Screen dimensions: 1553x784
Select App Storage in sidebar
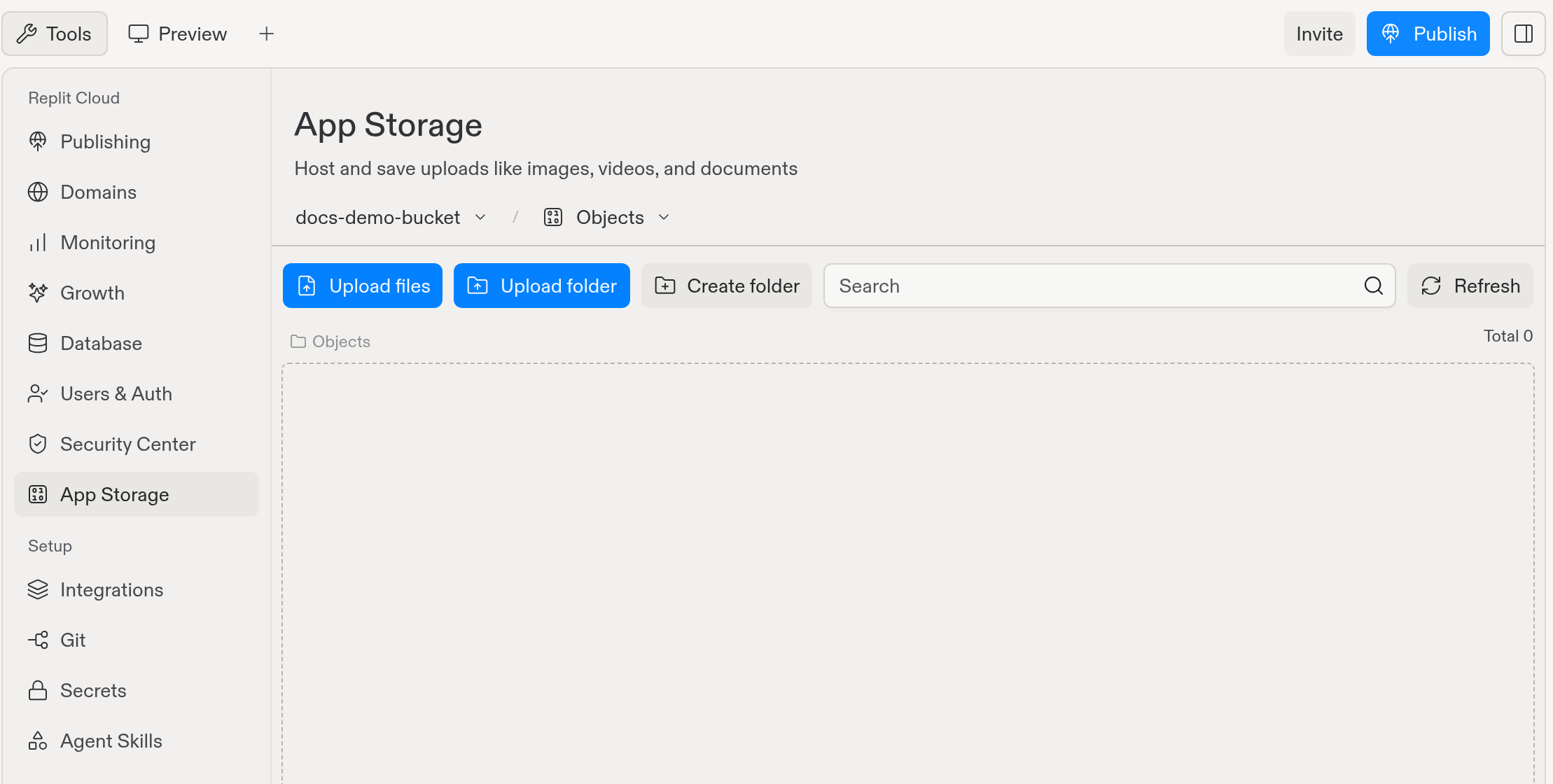[x=137, y=494]
